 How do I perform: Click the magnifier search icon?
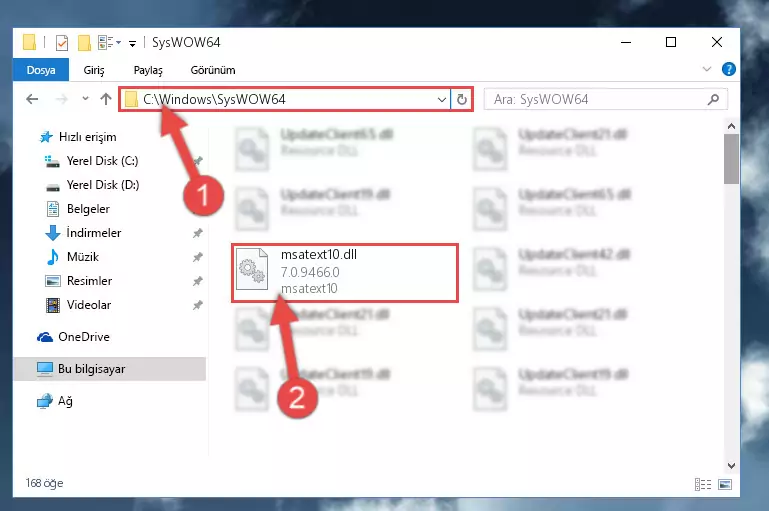click(713, 100)
